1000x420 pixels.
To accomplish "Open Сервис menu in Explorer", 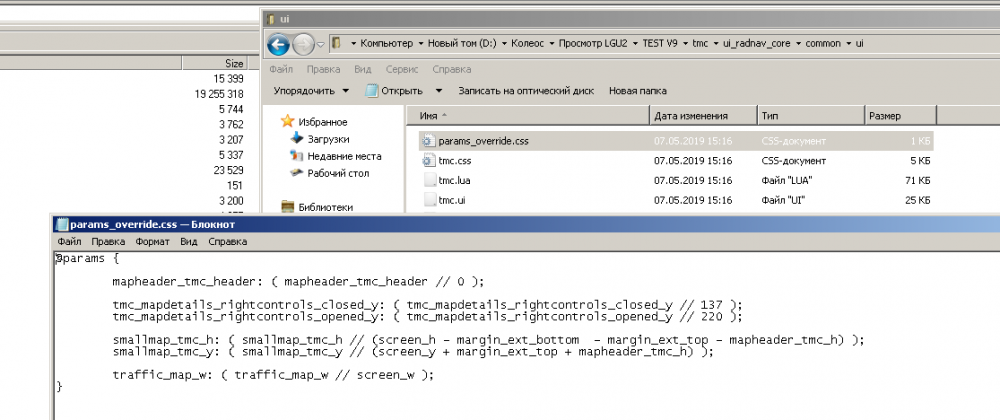I will tap(402, 69).
